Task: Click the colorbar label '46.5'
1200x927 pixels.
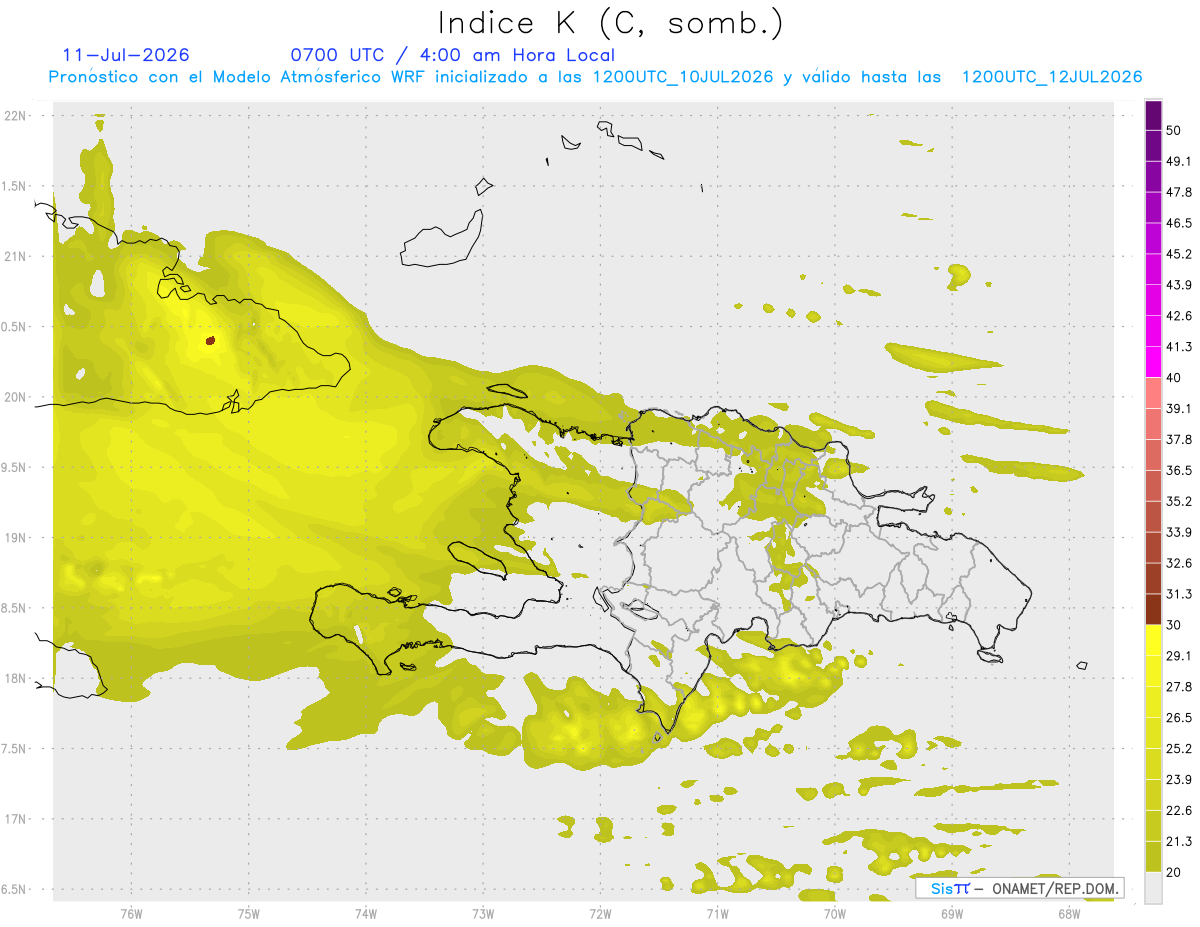Action: [x=1179, y=223]
